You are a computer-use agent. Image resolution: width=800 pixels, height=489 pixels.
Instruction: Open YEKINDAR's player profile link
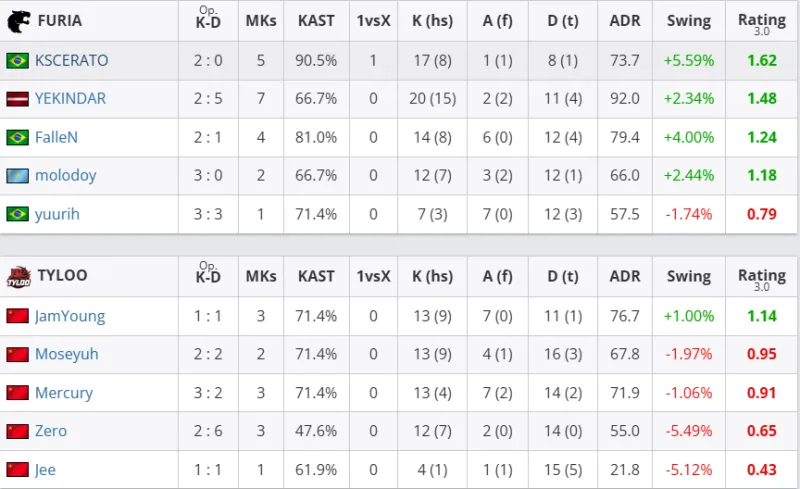(70, 99)
